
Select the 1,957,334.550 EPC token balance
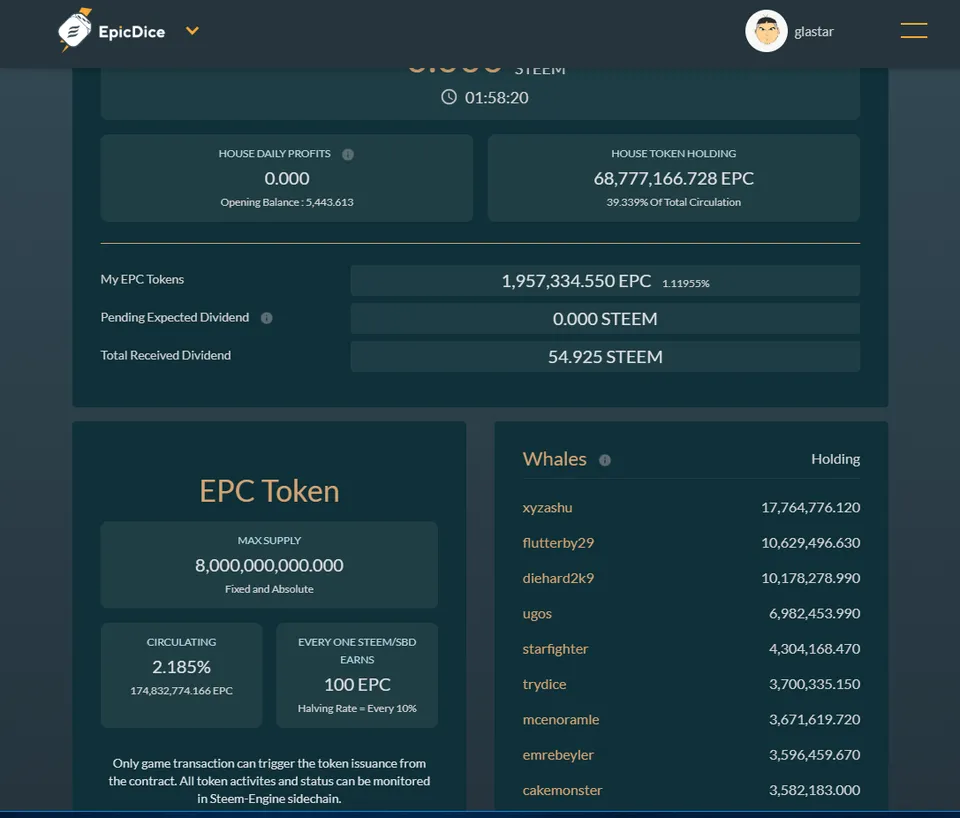pyautogui.click(x=576, y=281)
